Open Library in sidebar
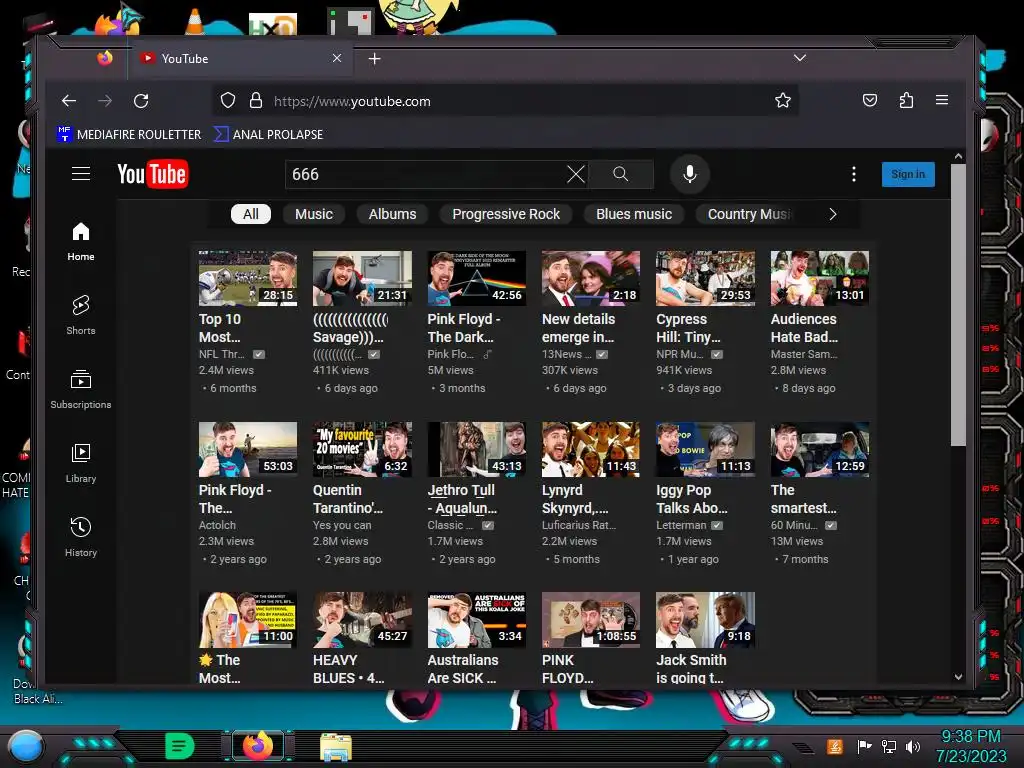Screen dimensions: 1024x768 [x=81, y=463]
